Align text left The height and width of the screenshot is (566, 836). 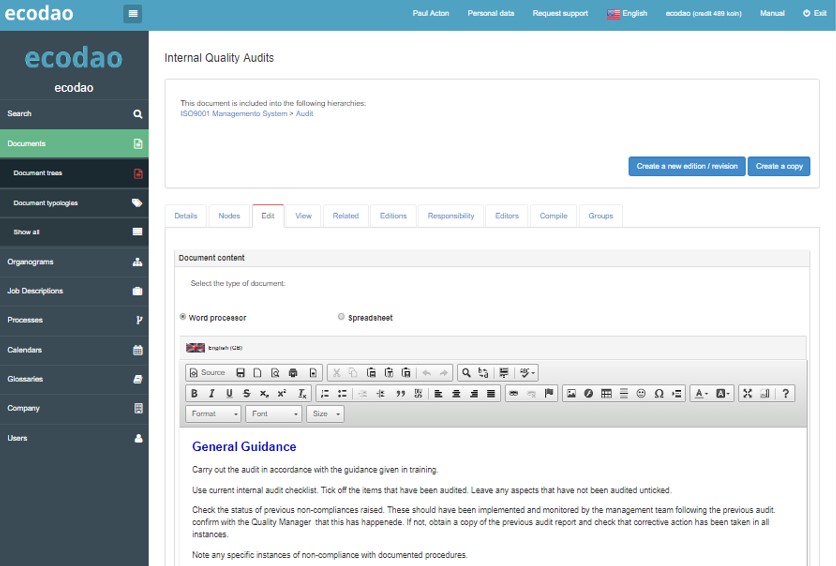(438, 393)
